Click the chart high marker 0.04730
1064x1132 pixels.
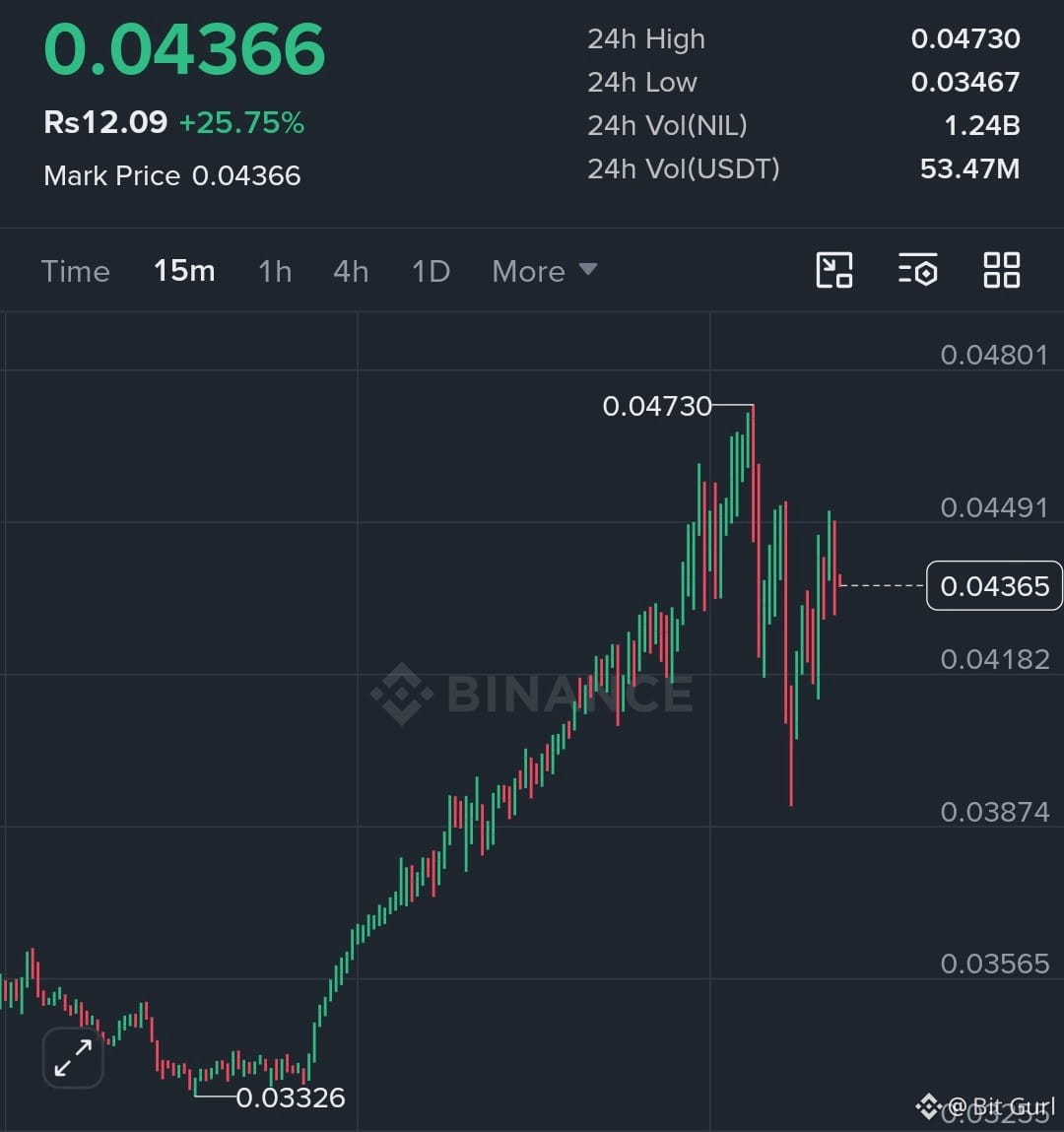657,406
